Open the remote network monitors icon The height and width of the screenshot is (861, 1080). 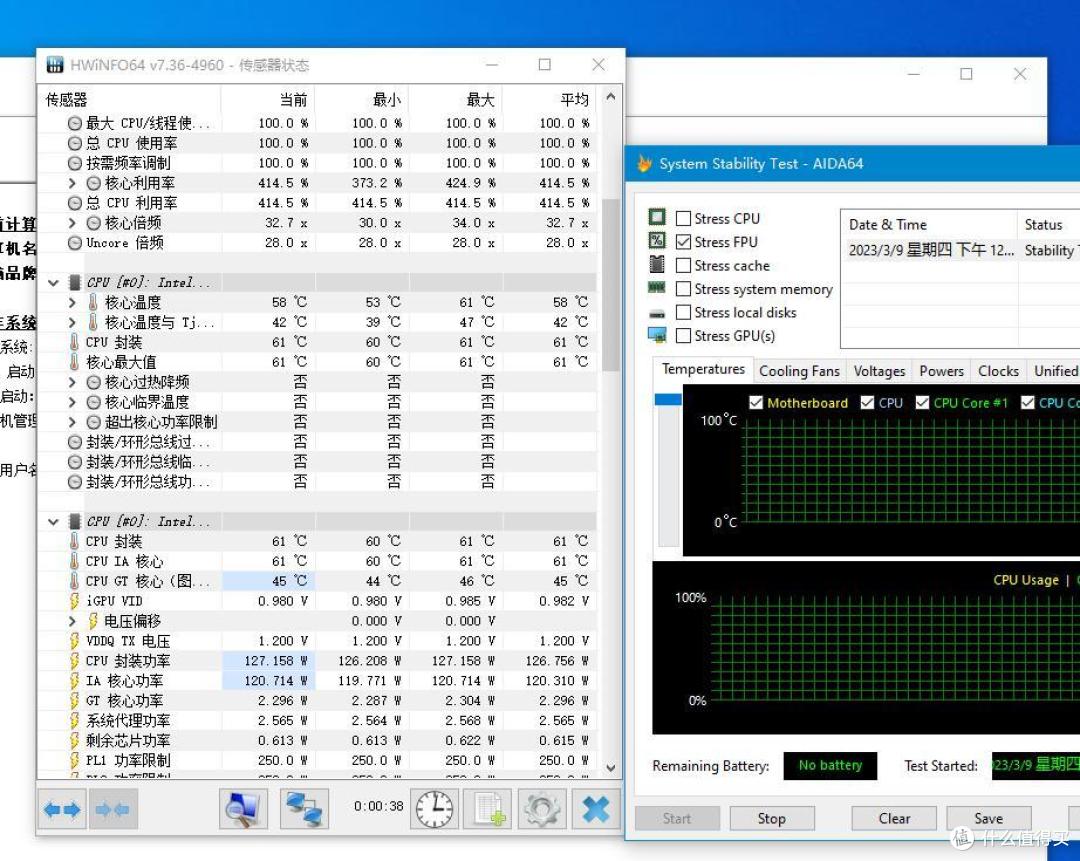pyautogui.click(x=304, y=809)
